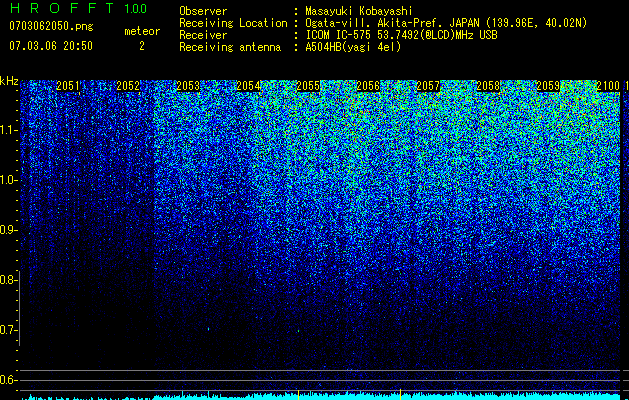Click the meteor count label
Image resolution: width=629 pixels, height=400 pixels.
click(142, 31)
